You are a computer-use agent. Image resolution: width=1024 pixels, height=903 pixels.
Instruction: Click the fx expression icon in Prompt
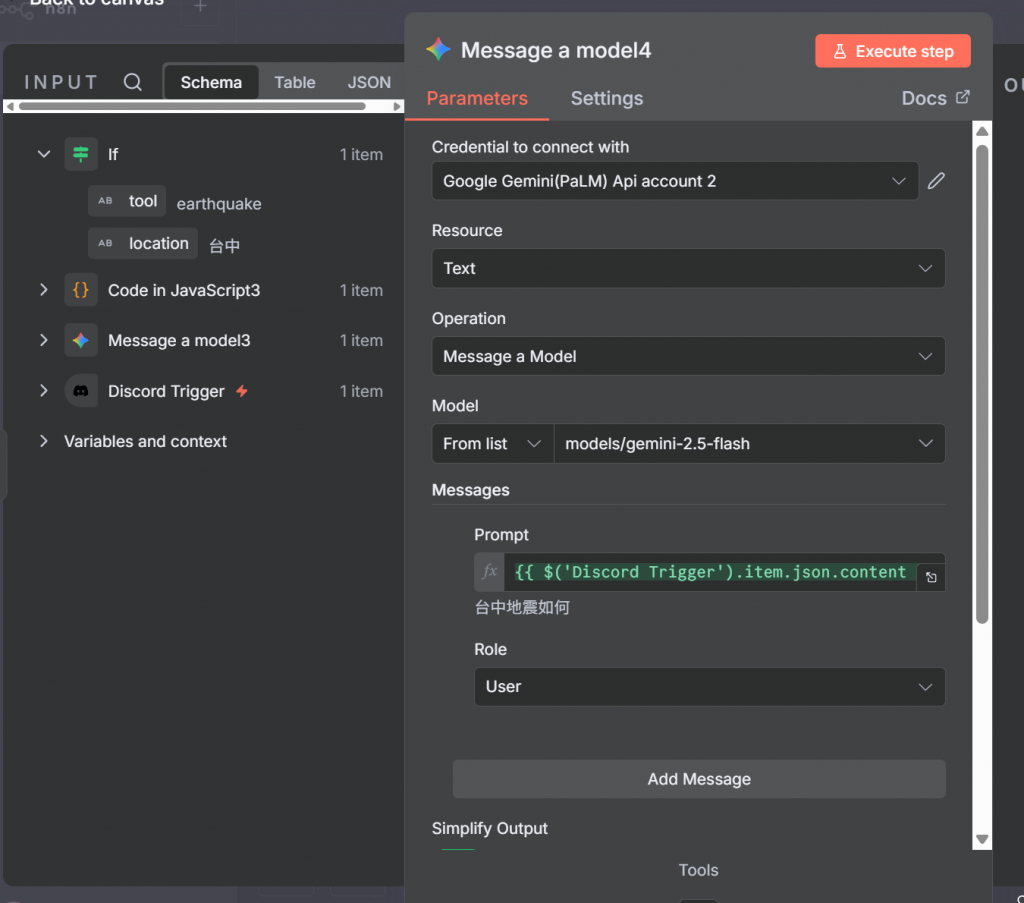pos(489,572)
